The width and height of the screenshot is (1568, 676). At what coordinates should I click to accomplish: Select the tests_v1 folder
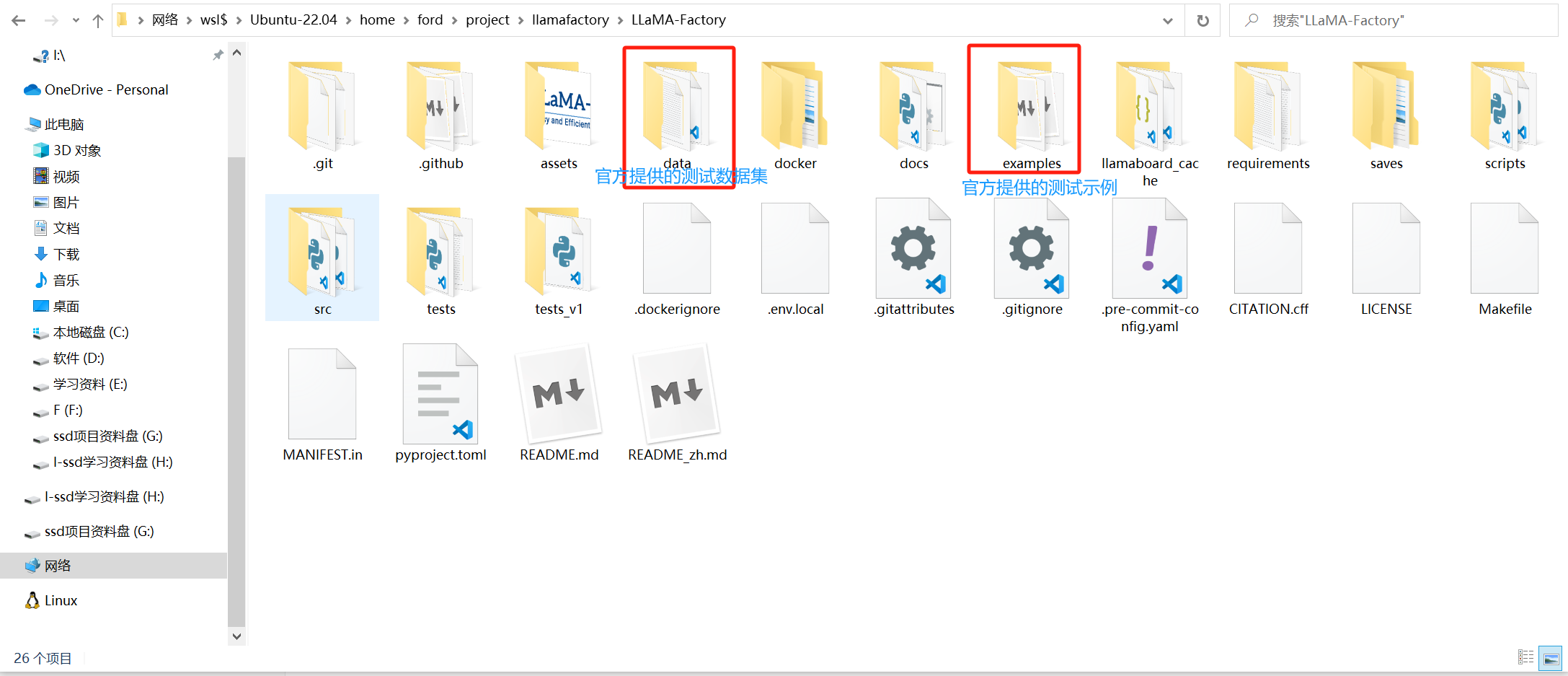(559, 258)
